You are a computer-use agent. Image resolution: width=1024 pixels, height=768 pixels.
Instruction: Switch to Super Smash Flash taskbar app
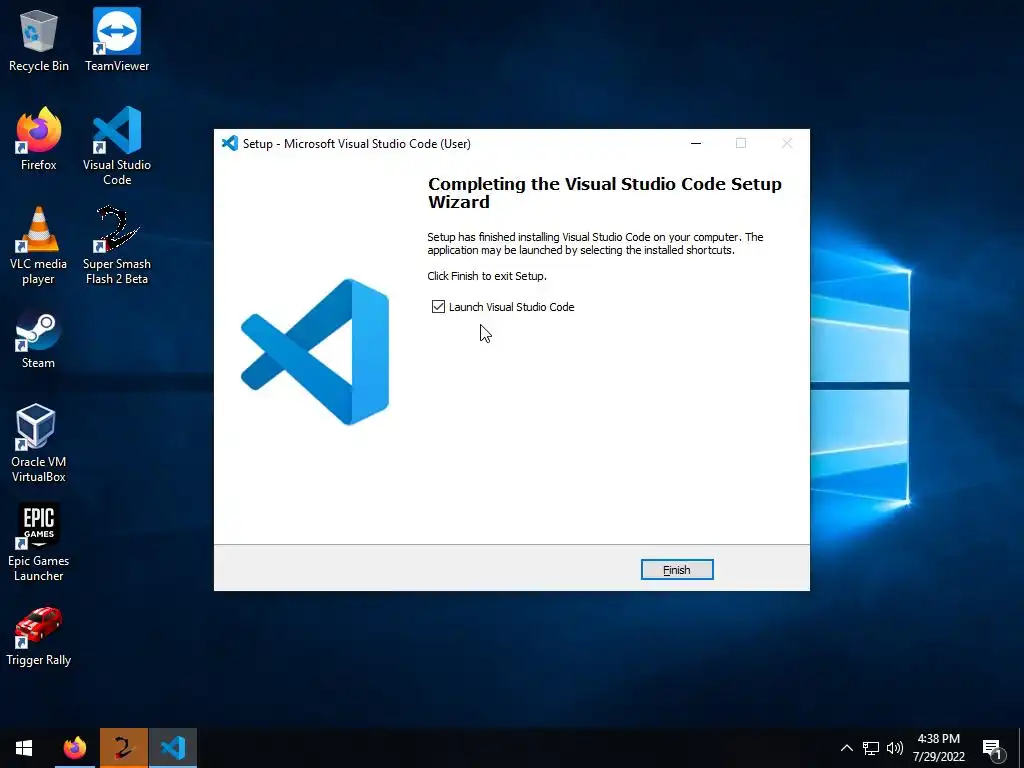(x=124, y=748)
